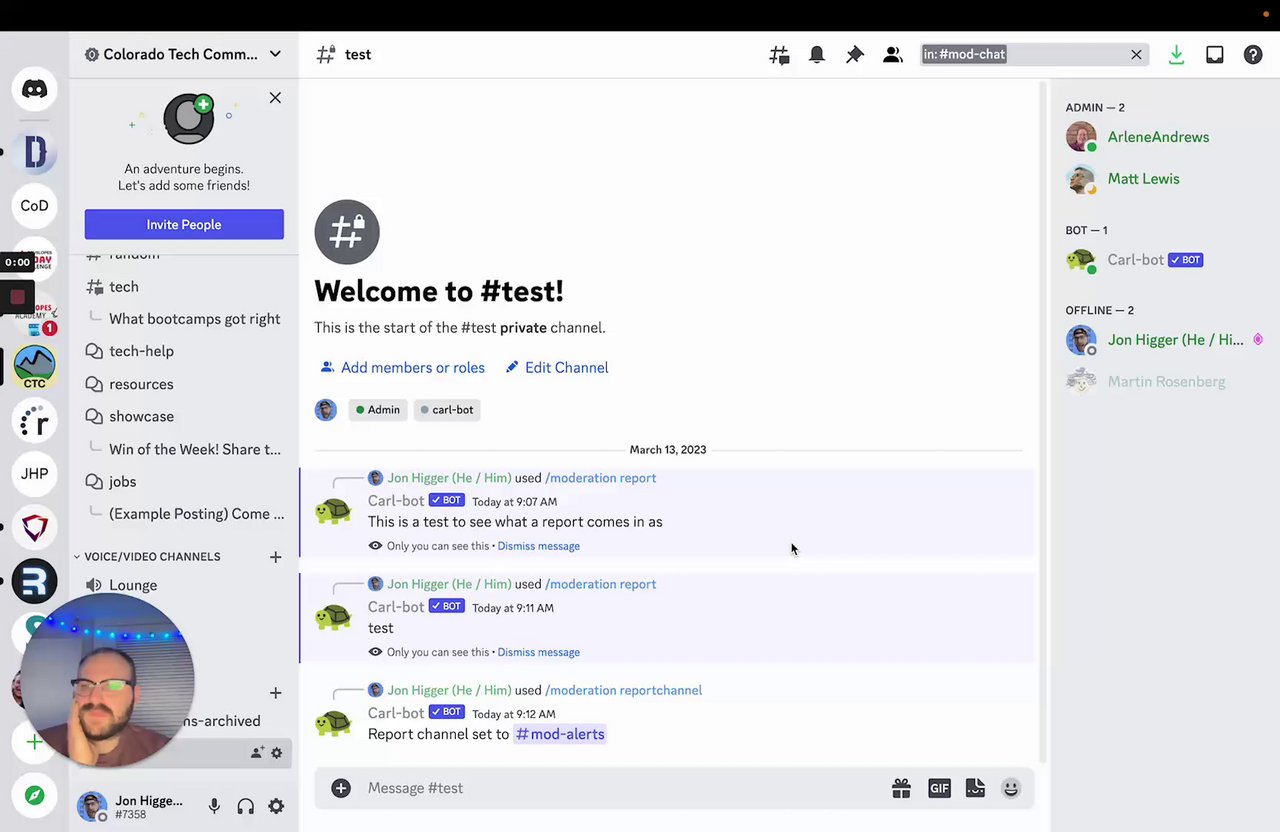This screenshot has width=1280, height=832.
Task: Open the What bootcamps got right thread
Action: point(194,319)
